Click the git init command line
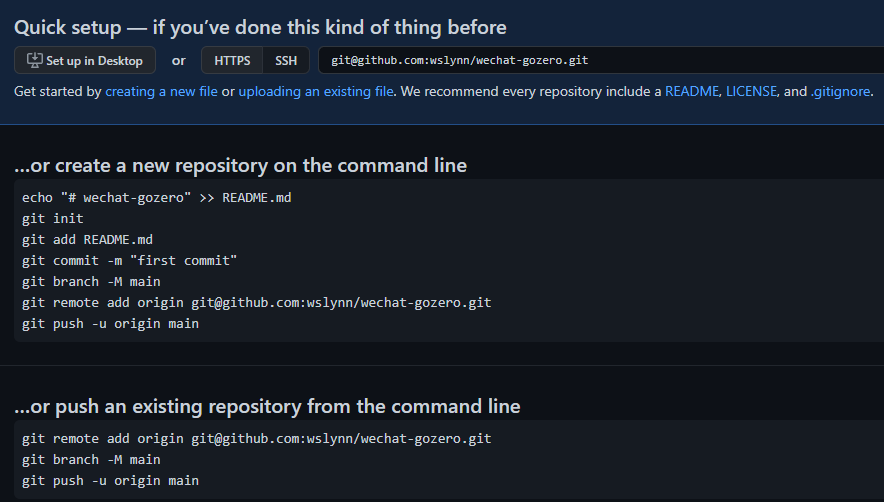The image size is (884, 502). point(52,219)
